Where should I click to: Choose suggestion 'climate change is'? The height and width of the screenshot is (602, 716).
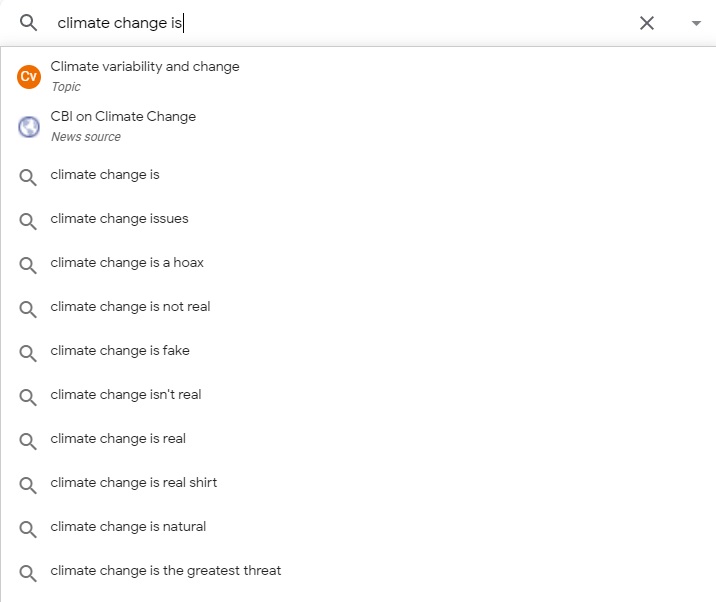click(358, 175)
